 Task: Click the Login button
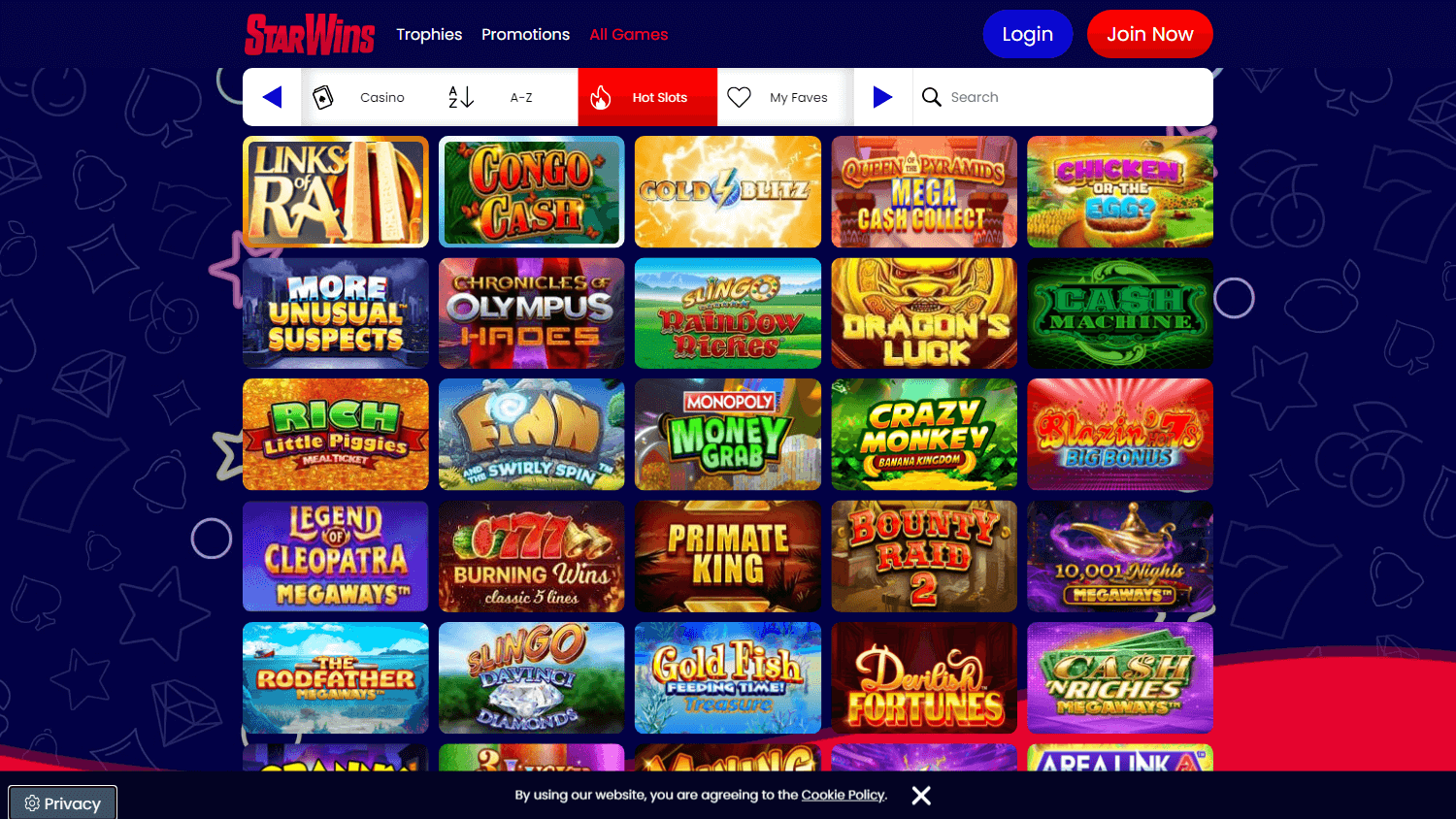pyautogui.click(x=1028, y=34)
